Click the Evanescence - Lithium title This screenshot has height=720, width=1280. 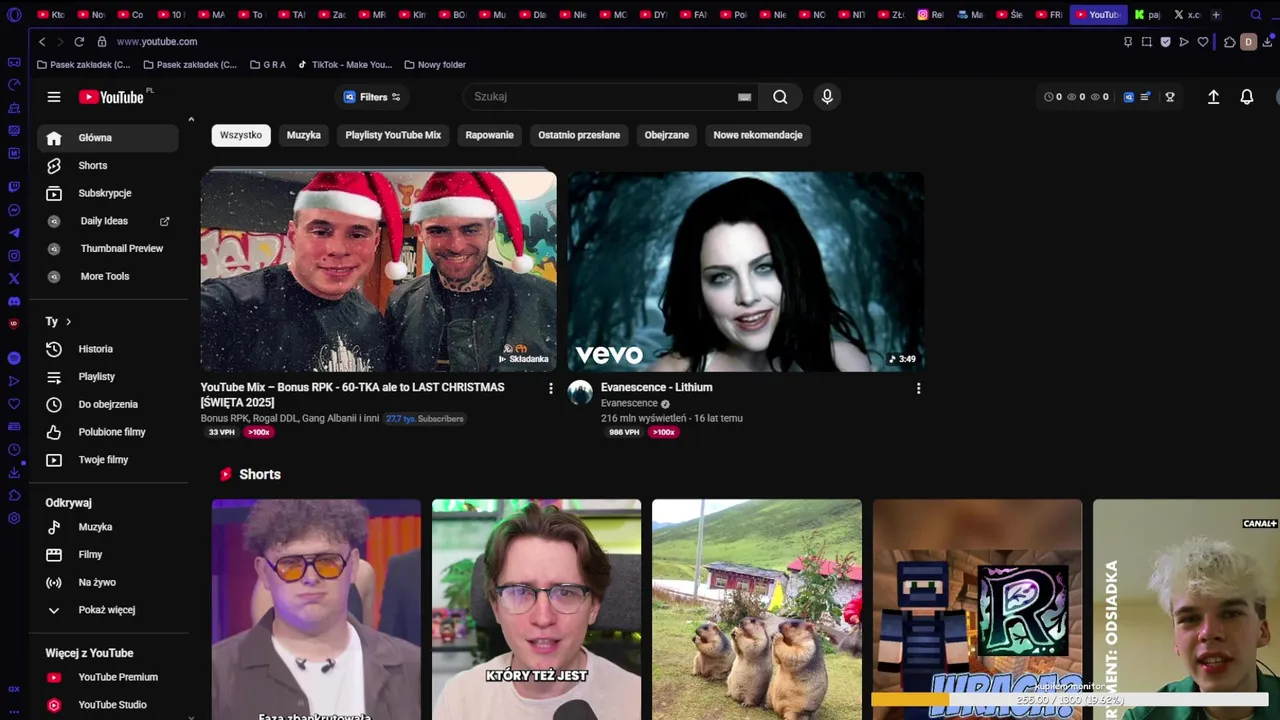(656, 387)
